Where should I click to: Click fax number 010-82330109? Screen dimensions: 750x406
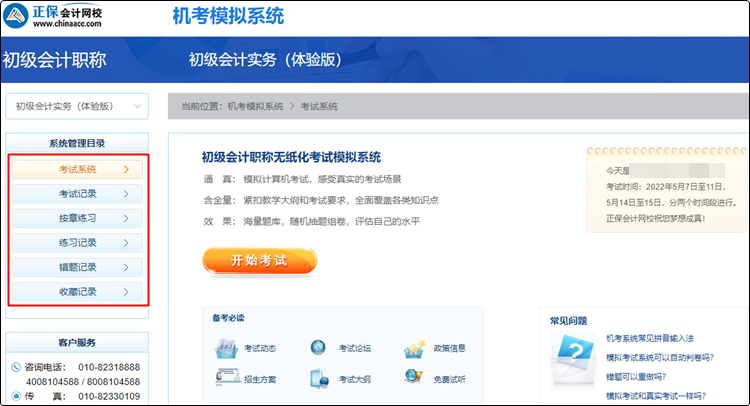click(x=109, y=396)
